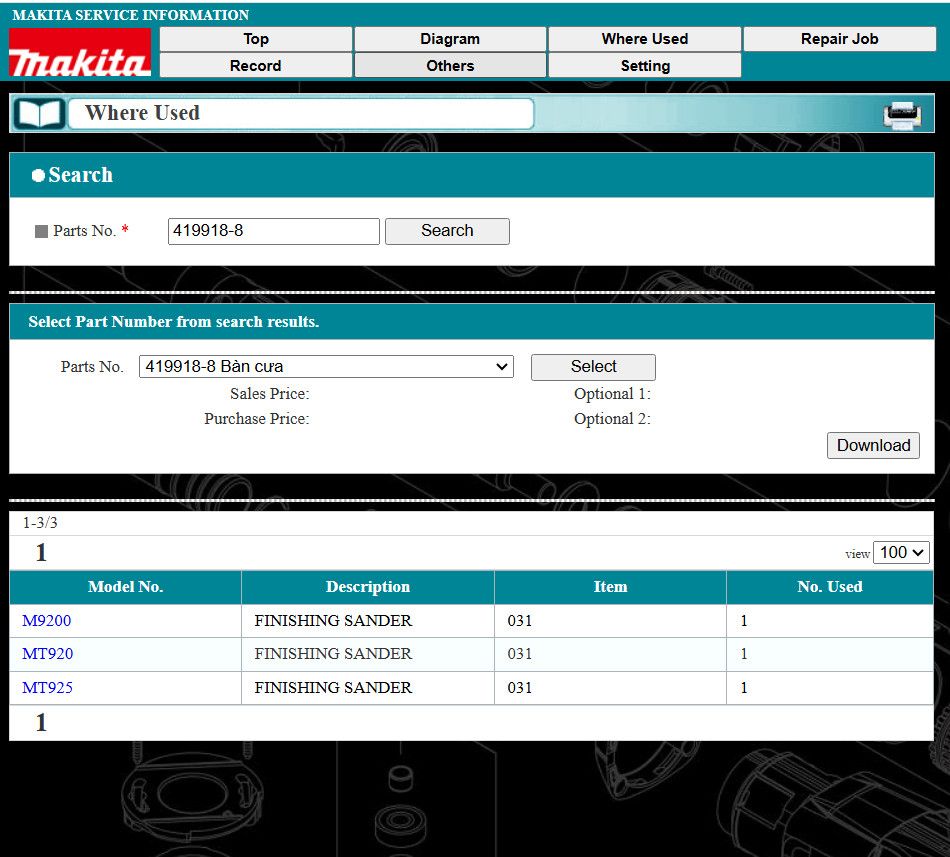This screenshot has width=950, height=857.
Task: Click the printer icon
Action: tap(902, 114)
